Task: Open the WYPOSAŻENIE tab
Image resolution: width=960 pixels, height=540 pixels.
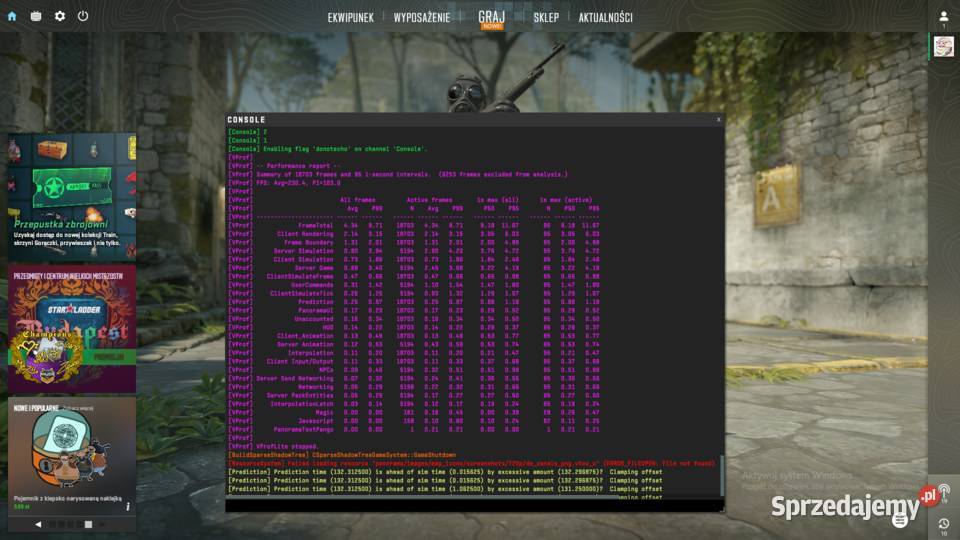Action: point(421,18)
